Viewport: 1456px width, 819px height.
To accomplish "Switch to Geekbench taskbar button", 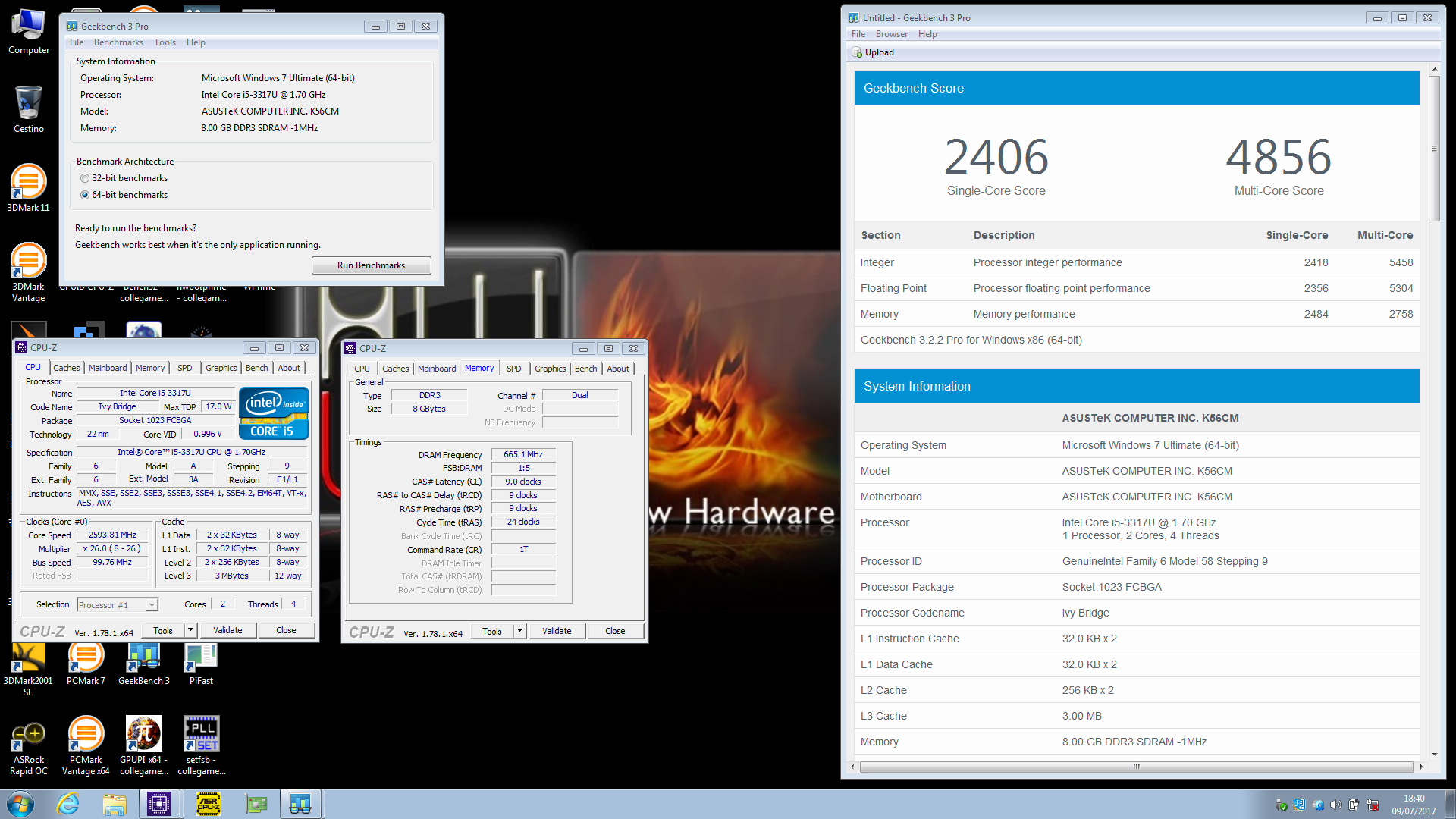I will pyautogui.click(x=301, y=804).
